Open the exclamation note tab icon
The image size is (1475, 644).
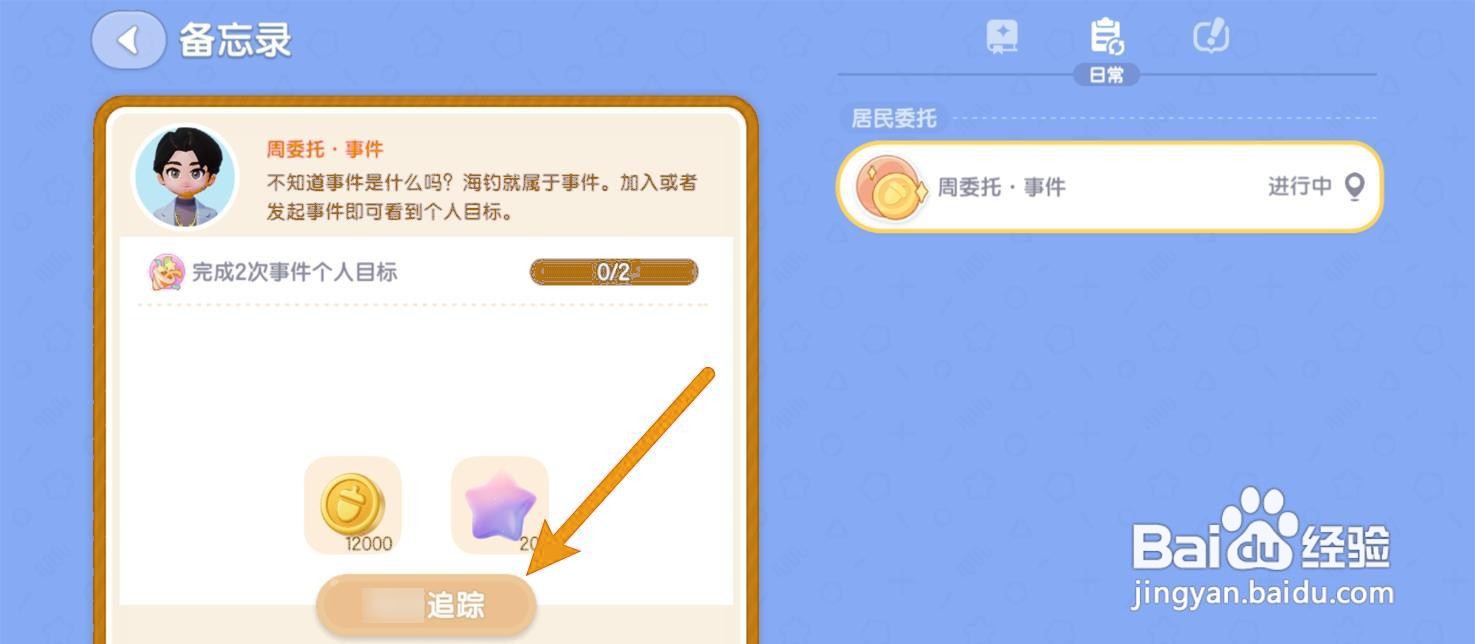(1211, 36)
